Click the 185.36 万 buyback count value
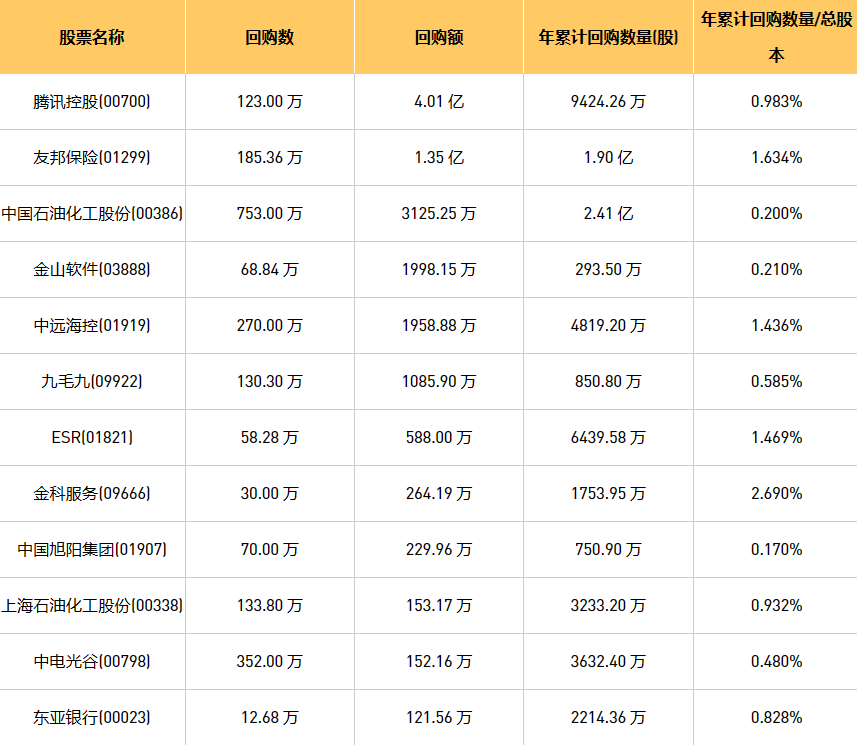The height and width of the screenshot is (745, 857). (269, 157)
